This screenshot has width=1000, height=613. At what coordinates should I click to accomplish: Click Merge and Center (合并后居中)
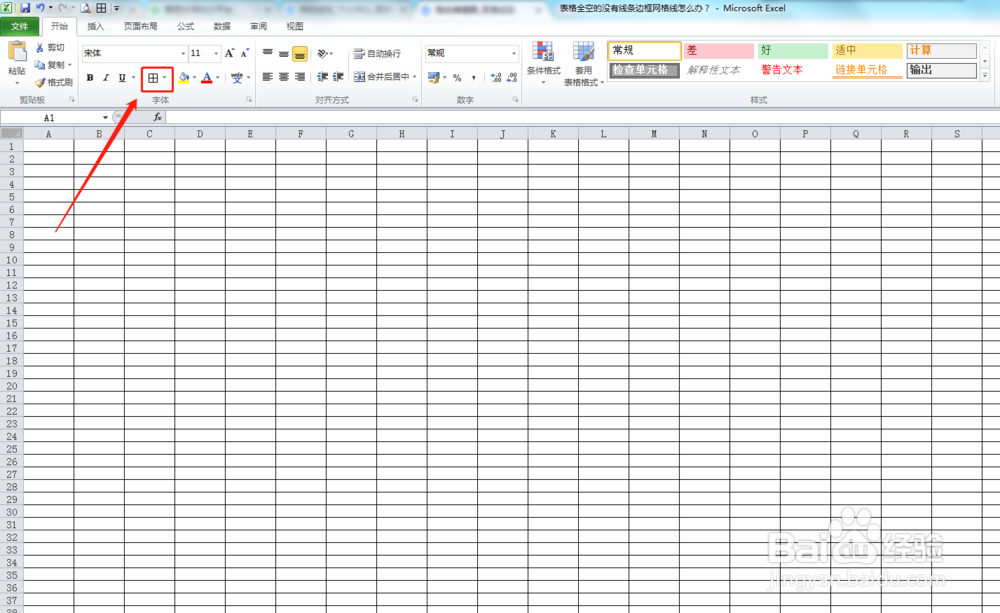coord(382,77)
